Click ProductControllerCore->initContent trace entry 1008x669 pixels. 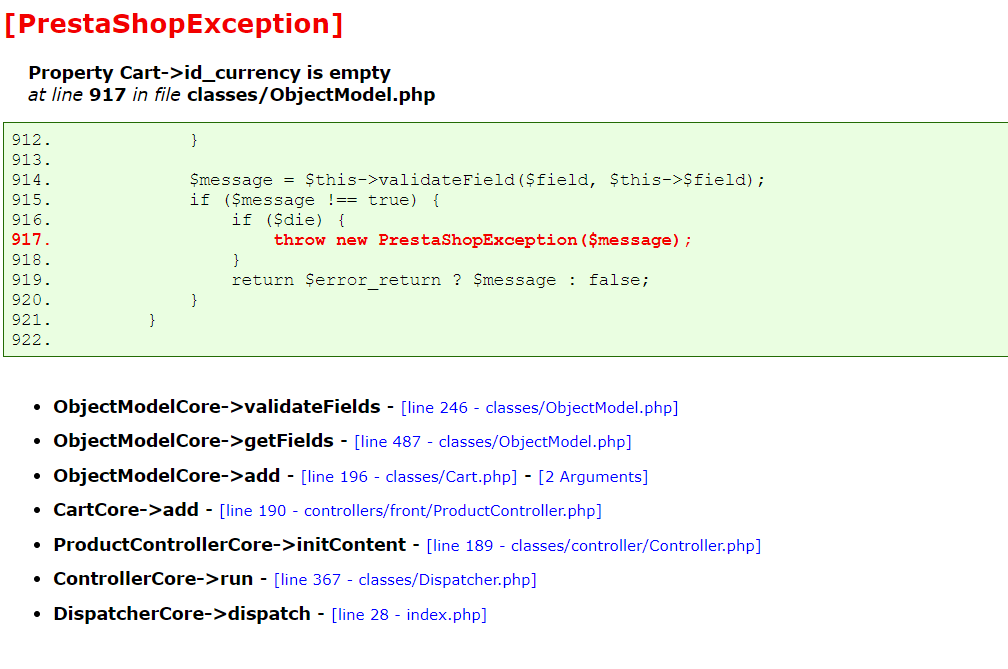(x=230, y=544)
